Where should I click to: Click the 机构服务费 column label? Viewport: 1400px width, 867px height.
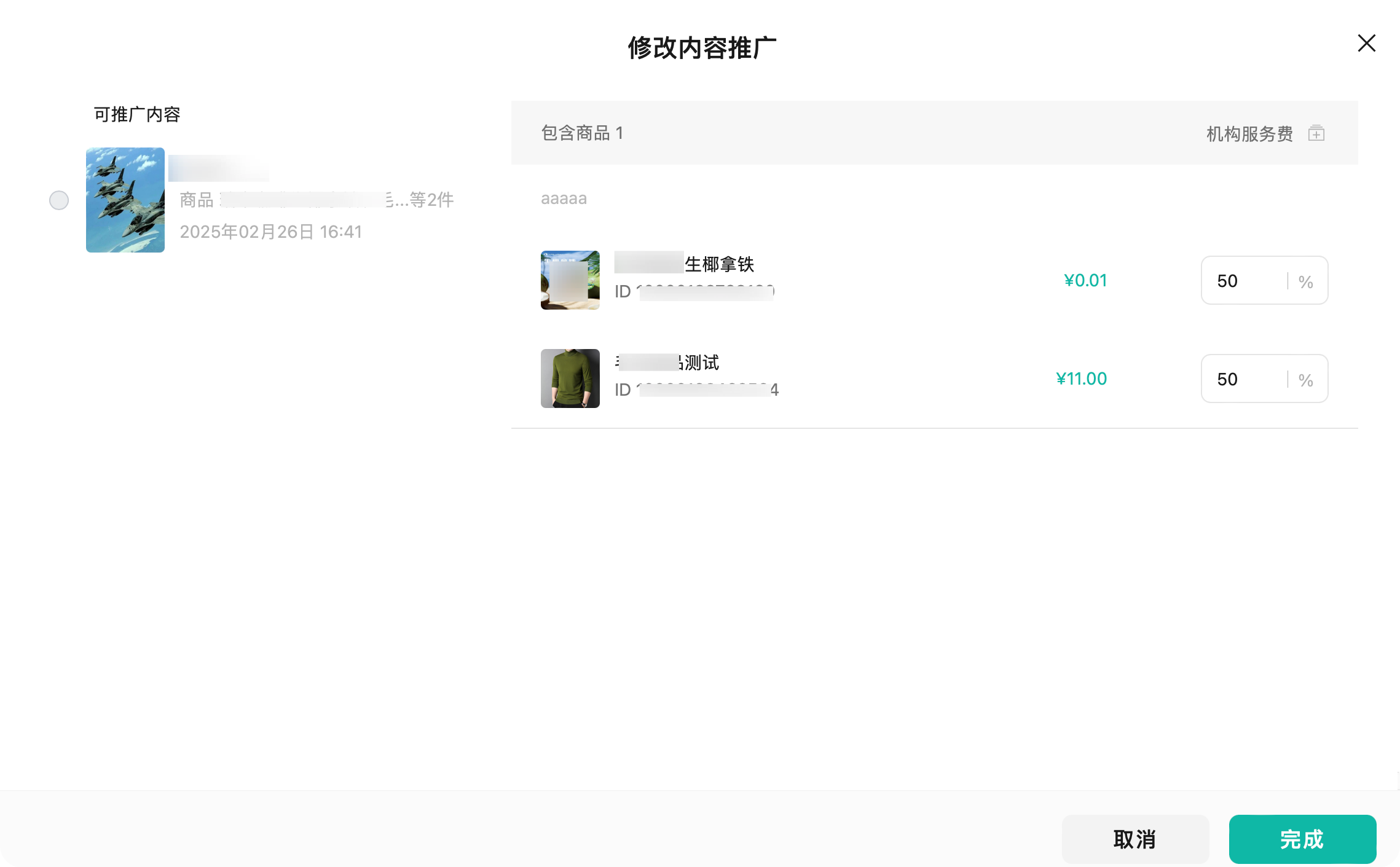tap(1249, 133)
